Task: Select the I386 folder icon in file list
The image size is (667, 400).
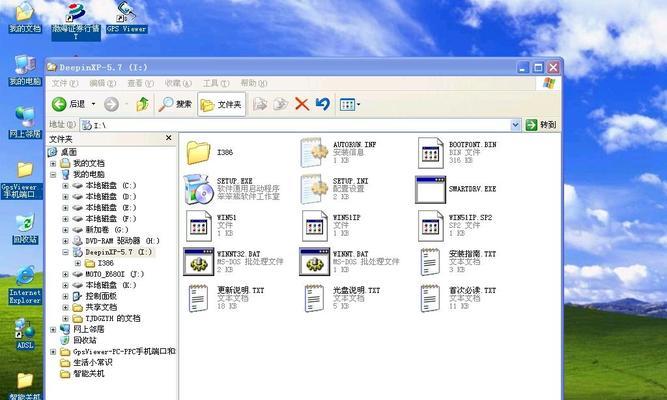Action: pos(198,152)
